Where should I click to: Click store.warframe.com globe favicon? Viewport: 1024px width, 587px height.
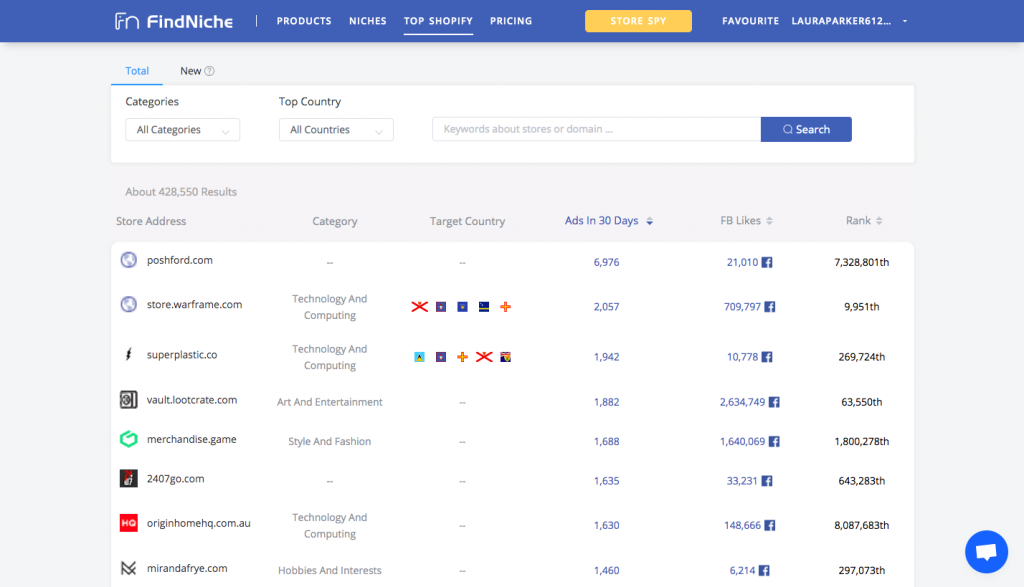(129, 304)
